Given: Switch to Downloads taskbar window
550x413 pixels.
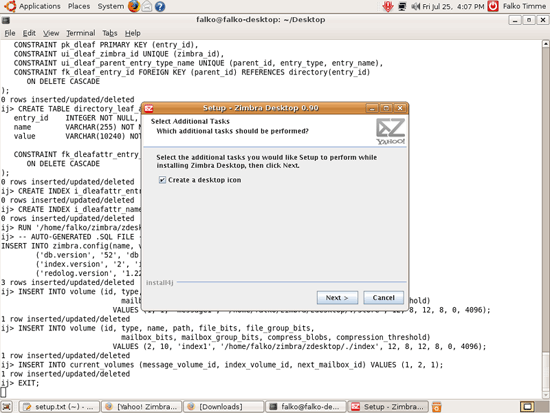Looking at the screenshot, I should (223, 407).
